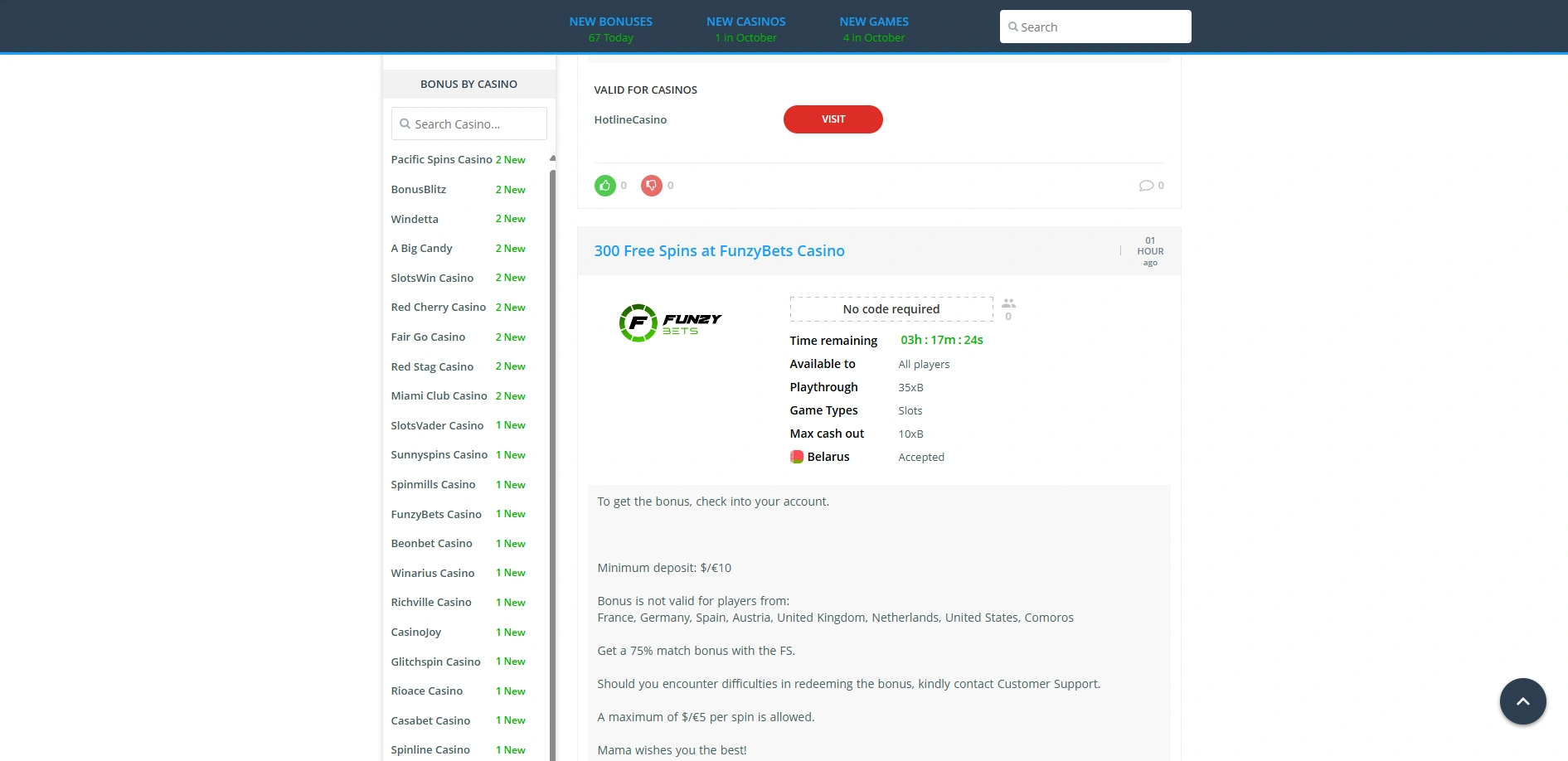Select Miami Club Casino in the list
This screenshot has height=761, width=1568.
click(x=439, y=395)
